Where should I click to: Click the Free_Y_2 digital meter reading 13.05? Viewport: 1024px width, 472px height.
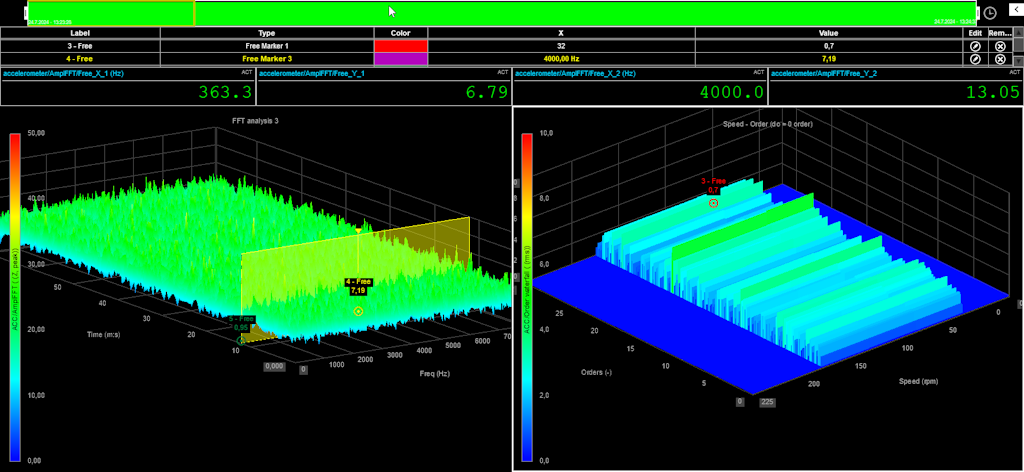tap(895, 86)
